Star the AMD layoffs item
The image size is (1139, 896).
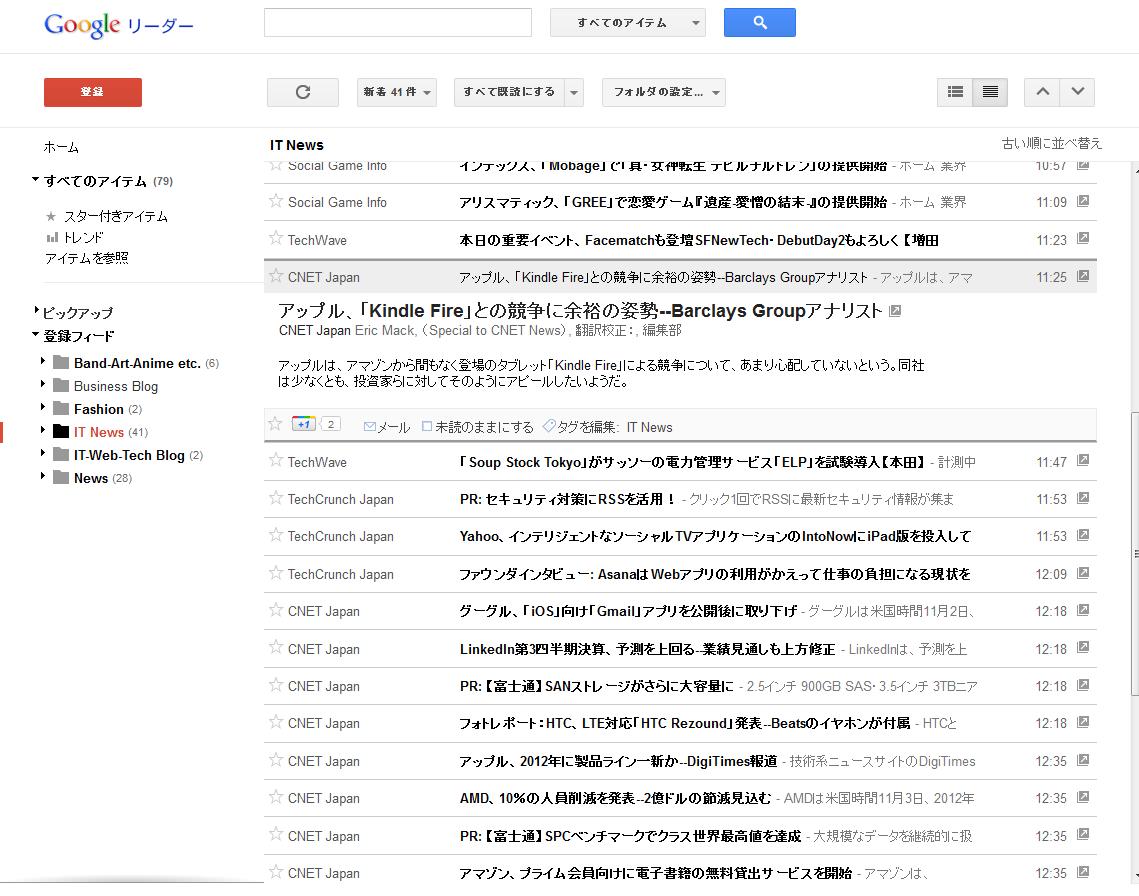coord(275,797)
